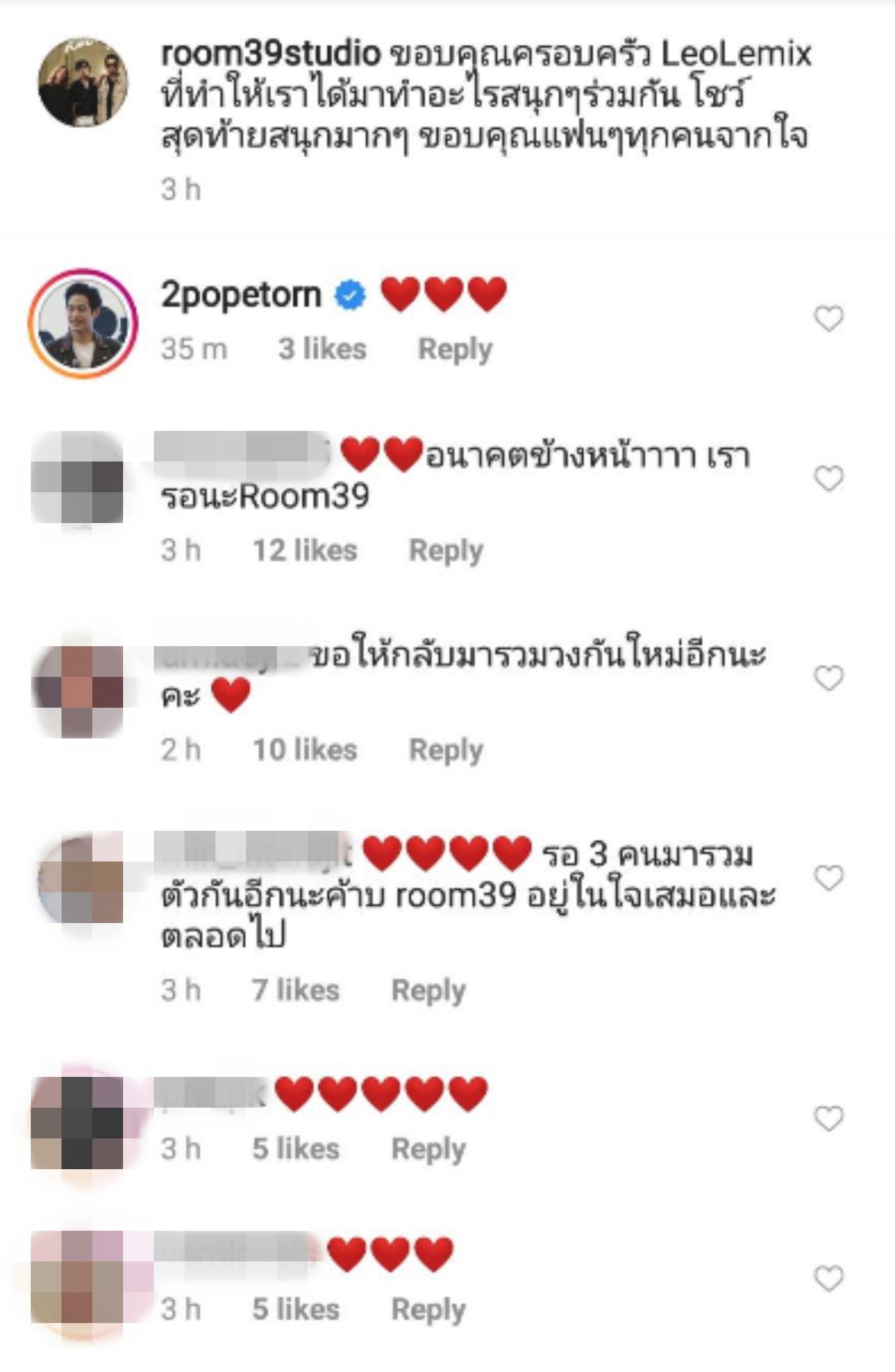The height and width of the screenshot is (1372, 895).
Task: Open the 2popetorn username link
Action: click(x=241, y=296)
